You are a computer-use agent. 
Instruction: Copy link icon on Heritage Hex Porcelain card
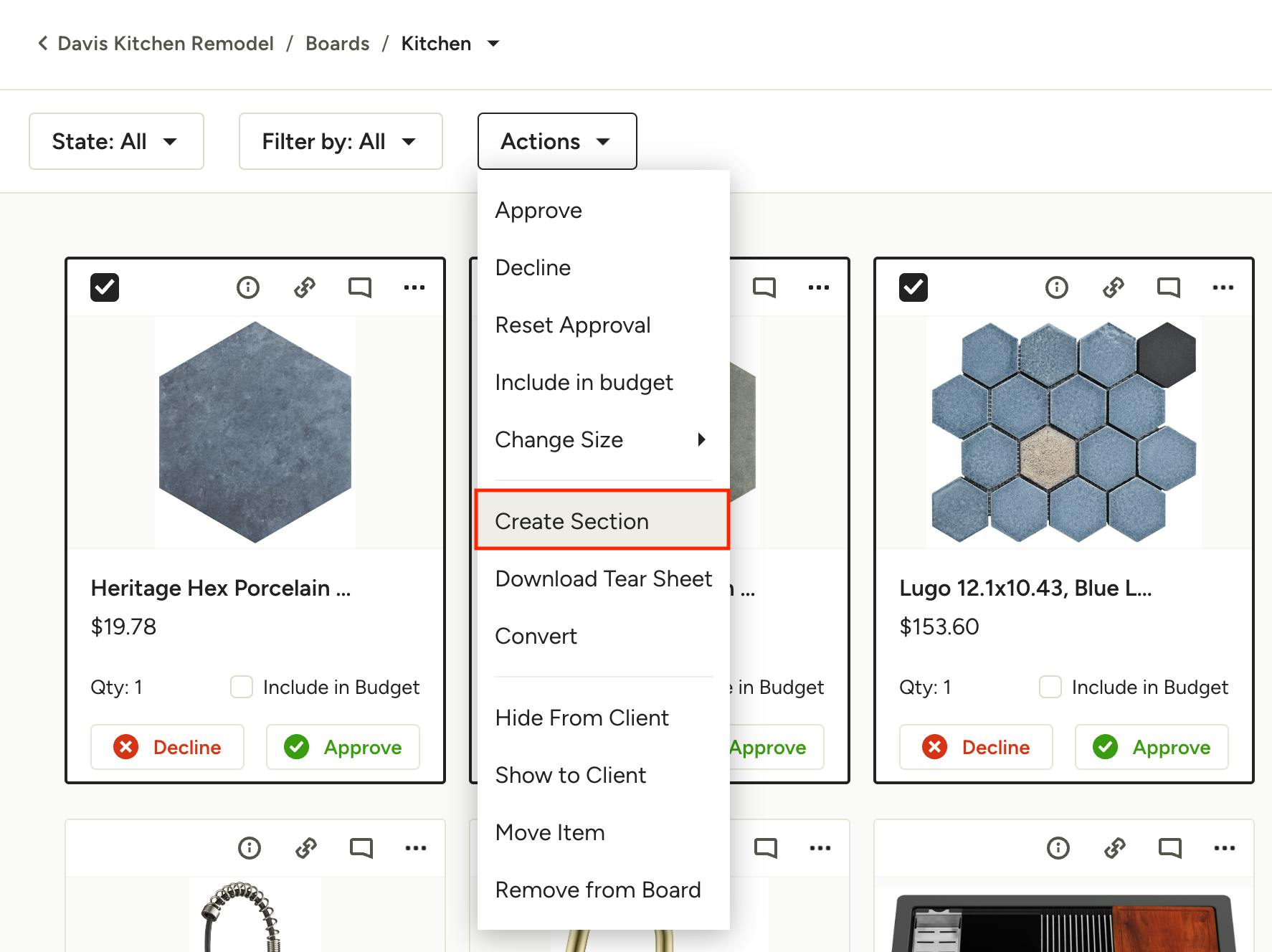(x=305, y=287)
